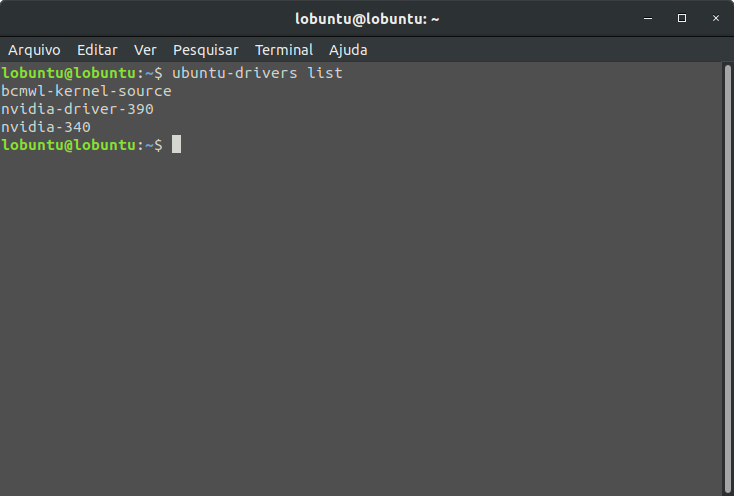Open the Arquivo menu

(34, 49)
